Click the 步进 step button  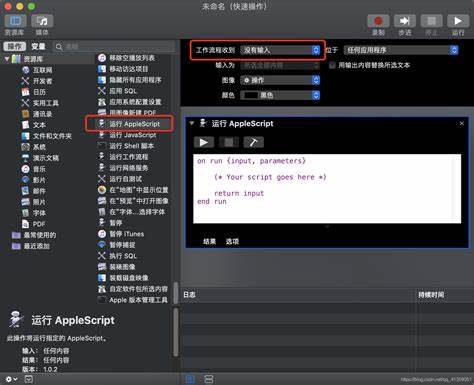[x=405, y=21]
